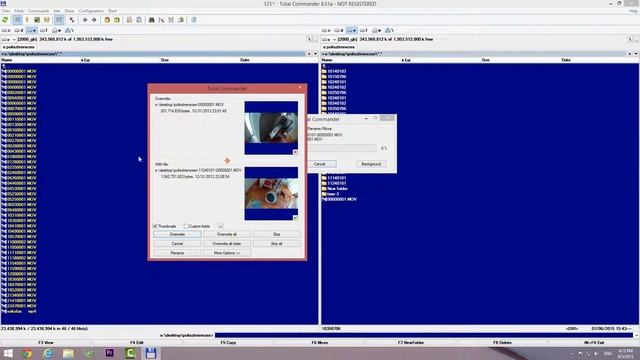Screen dimensions: 640x360
Task: Select drive c in right panel drive bar
Action: coord(327,30)
